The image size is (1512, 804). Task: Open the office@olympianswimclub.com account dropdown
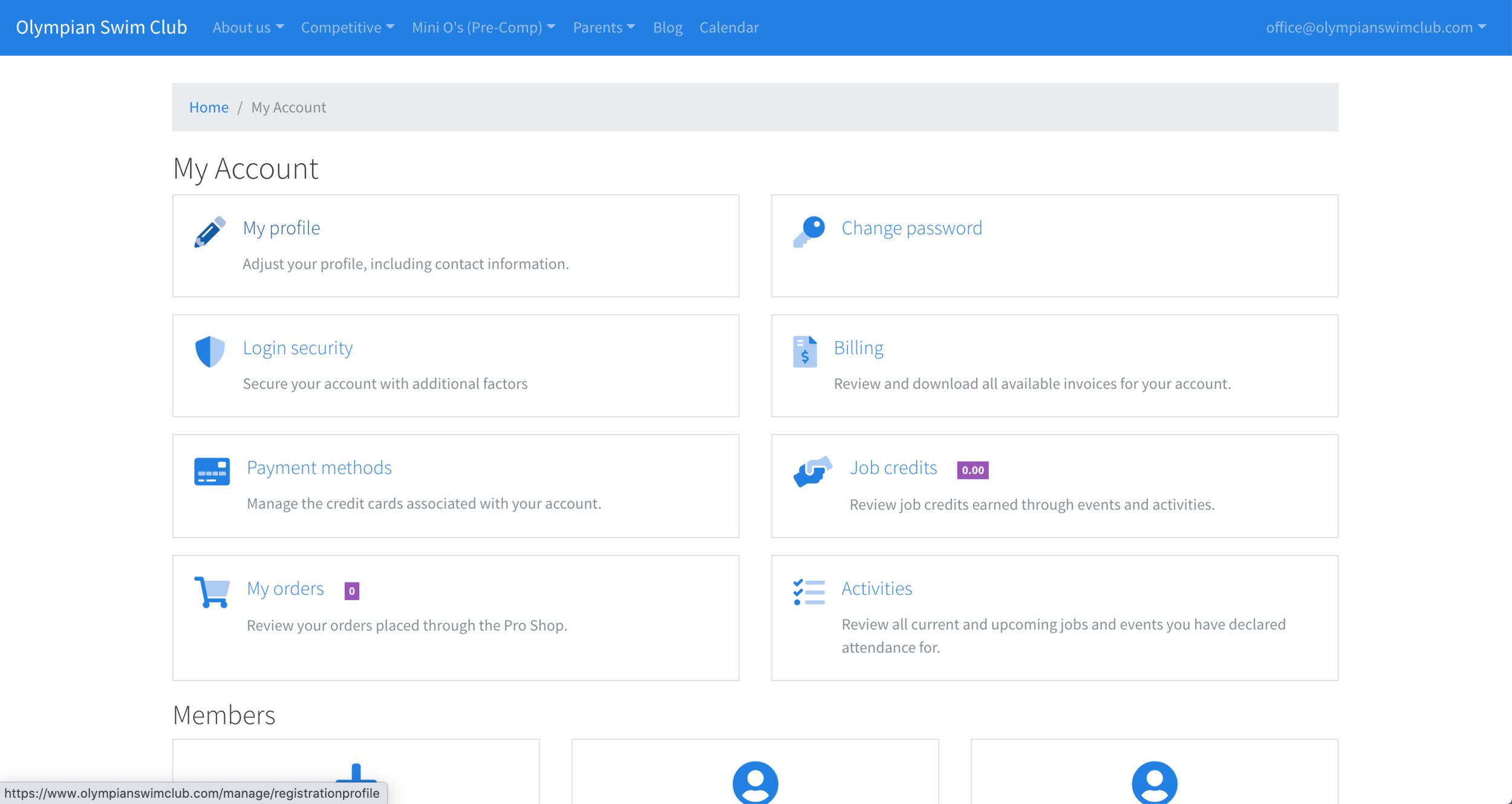pos(1375,27)
